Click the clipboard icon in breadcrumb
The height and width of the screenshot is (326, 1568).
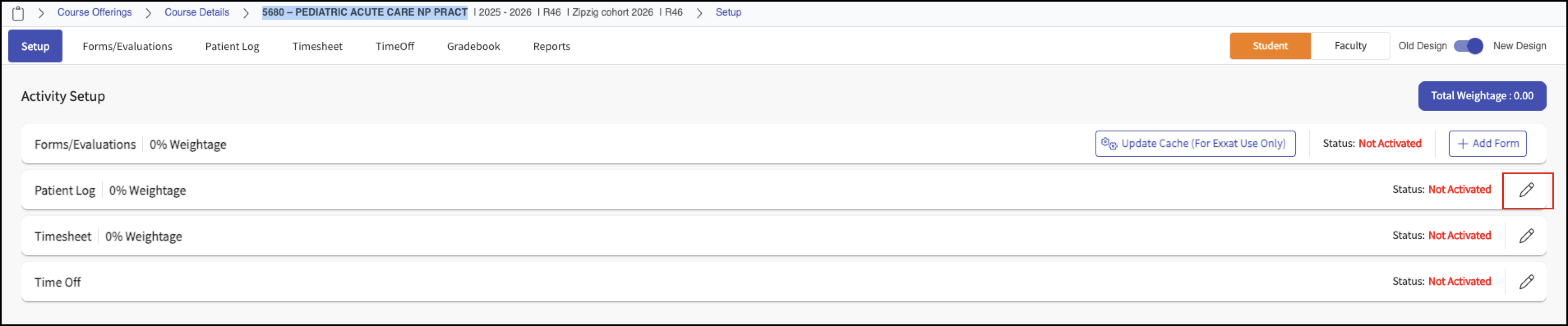click(x=18, y=13)
